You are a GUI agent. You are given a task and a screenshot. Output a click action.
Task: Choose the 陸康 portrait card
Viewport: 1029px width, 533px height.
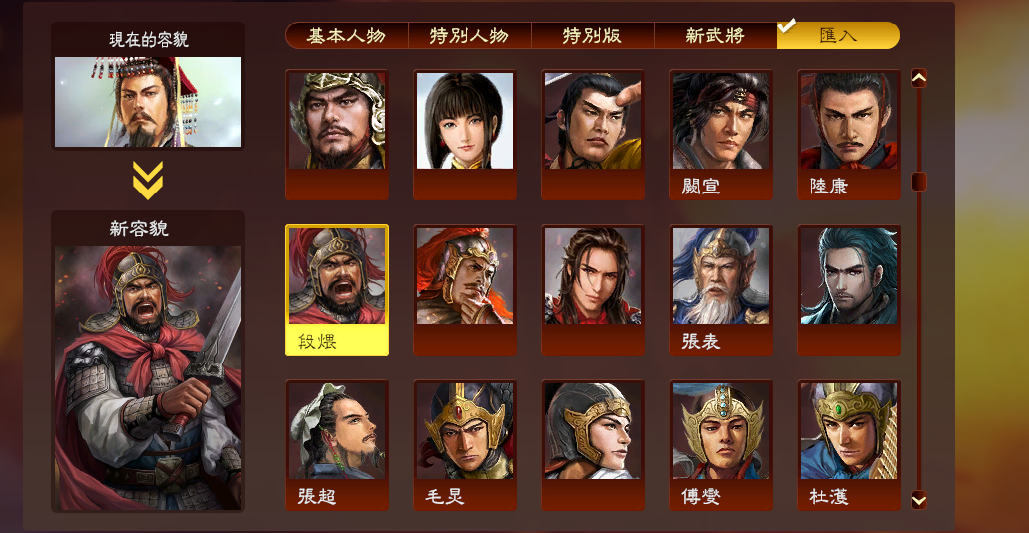coord(849,135)
